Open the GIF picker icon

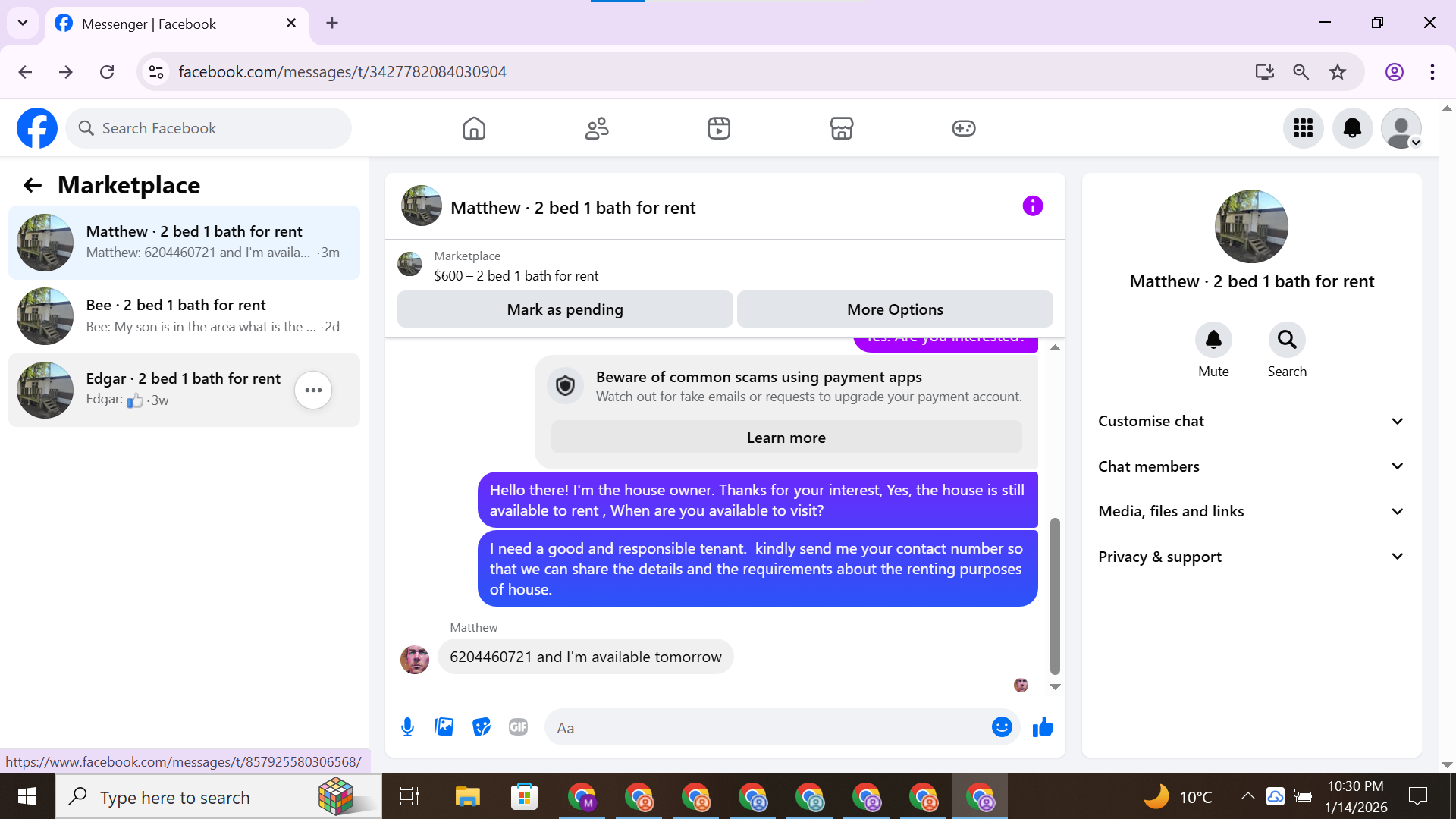tap(518, 727)
